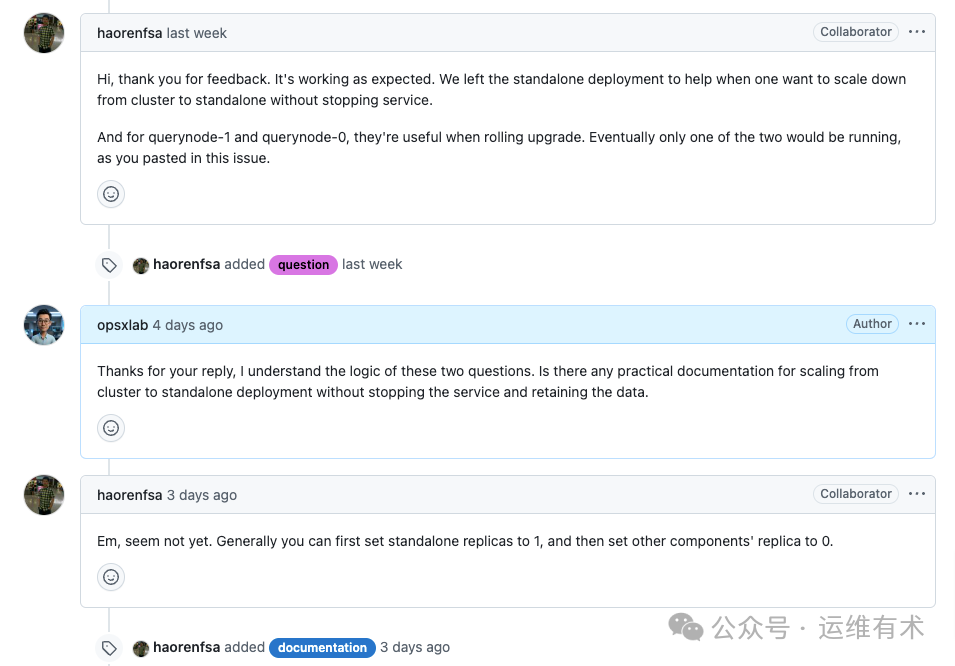
Task: Open the kebab menu on opsxlab's comment
Action: click(x=917, y=323)
